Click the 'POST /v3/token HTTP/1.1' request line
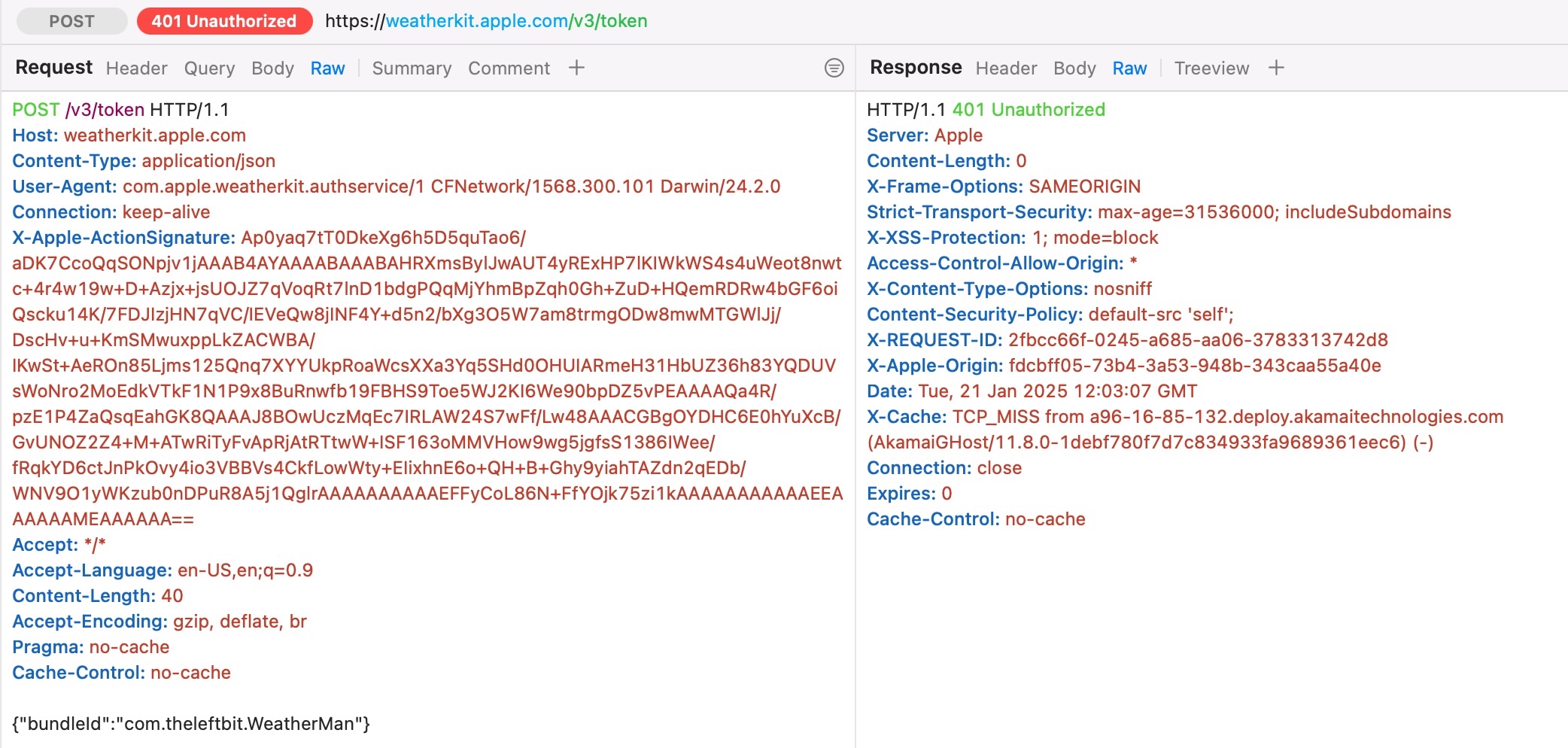 120,110
